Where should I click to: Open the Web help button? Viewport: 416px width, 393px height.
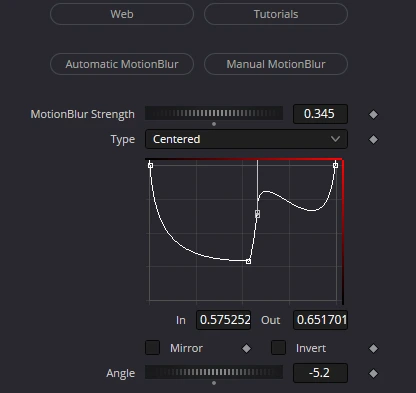pyautogui.click(x=122, y=14)
